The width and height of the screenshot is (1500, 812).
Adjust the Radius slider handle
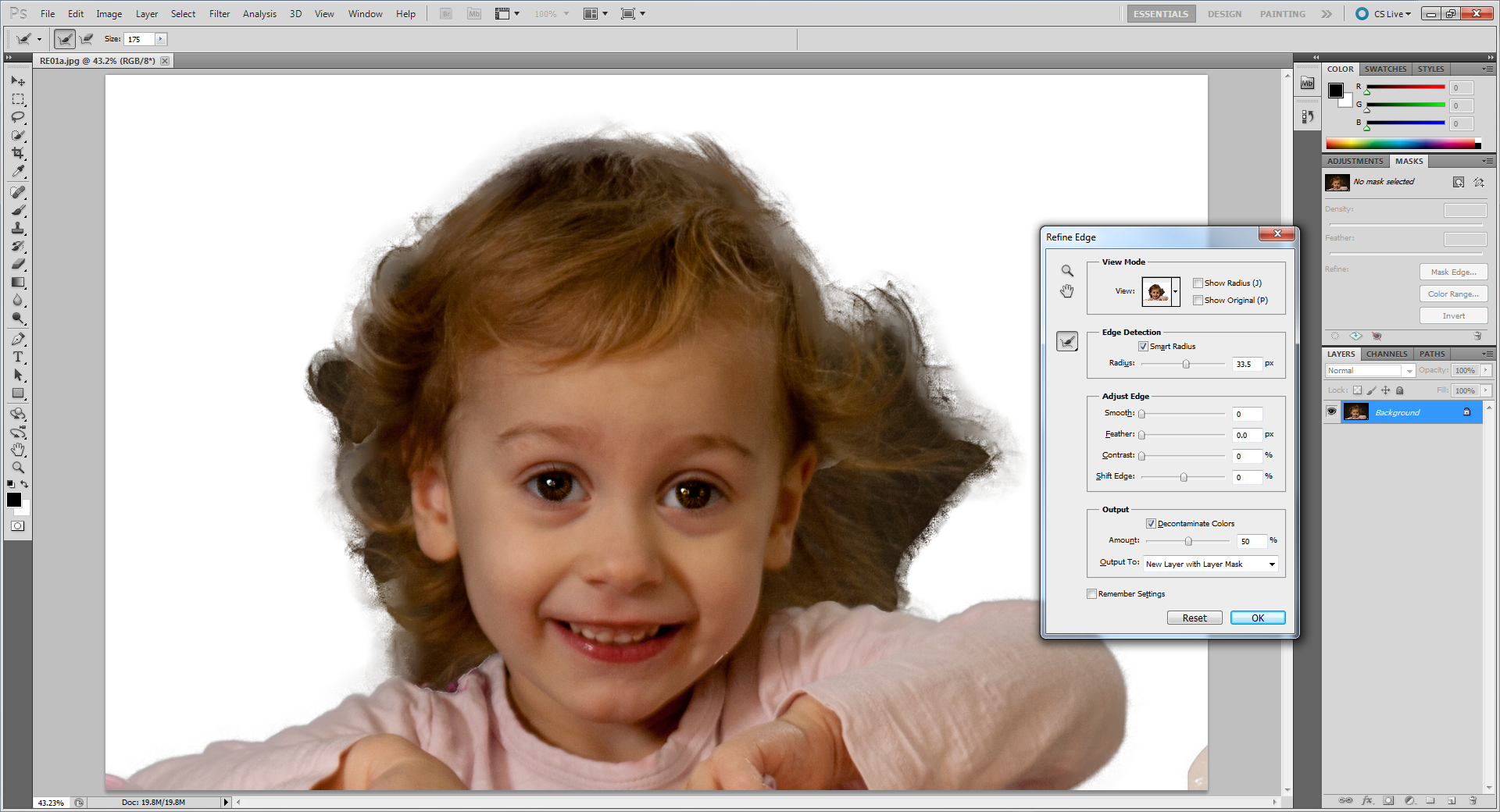pos(1186,364)
